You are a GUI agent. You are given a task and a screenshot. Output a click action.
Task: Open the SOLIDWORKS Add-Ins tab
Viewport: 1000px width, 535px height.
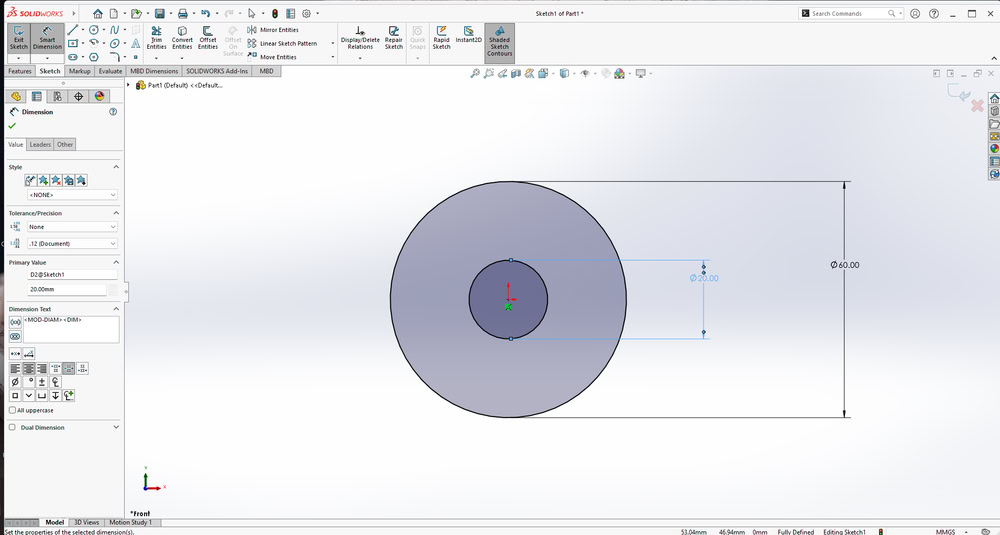coord(217,71)
